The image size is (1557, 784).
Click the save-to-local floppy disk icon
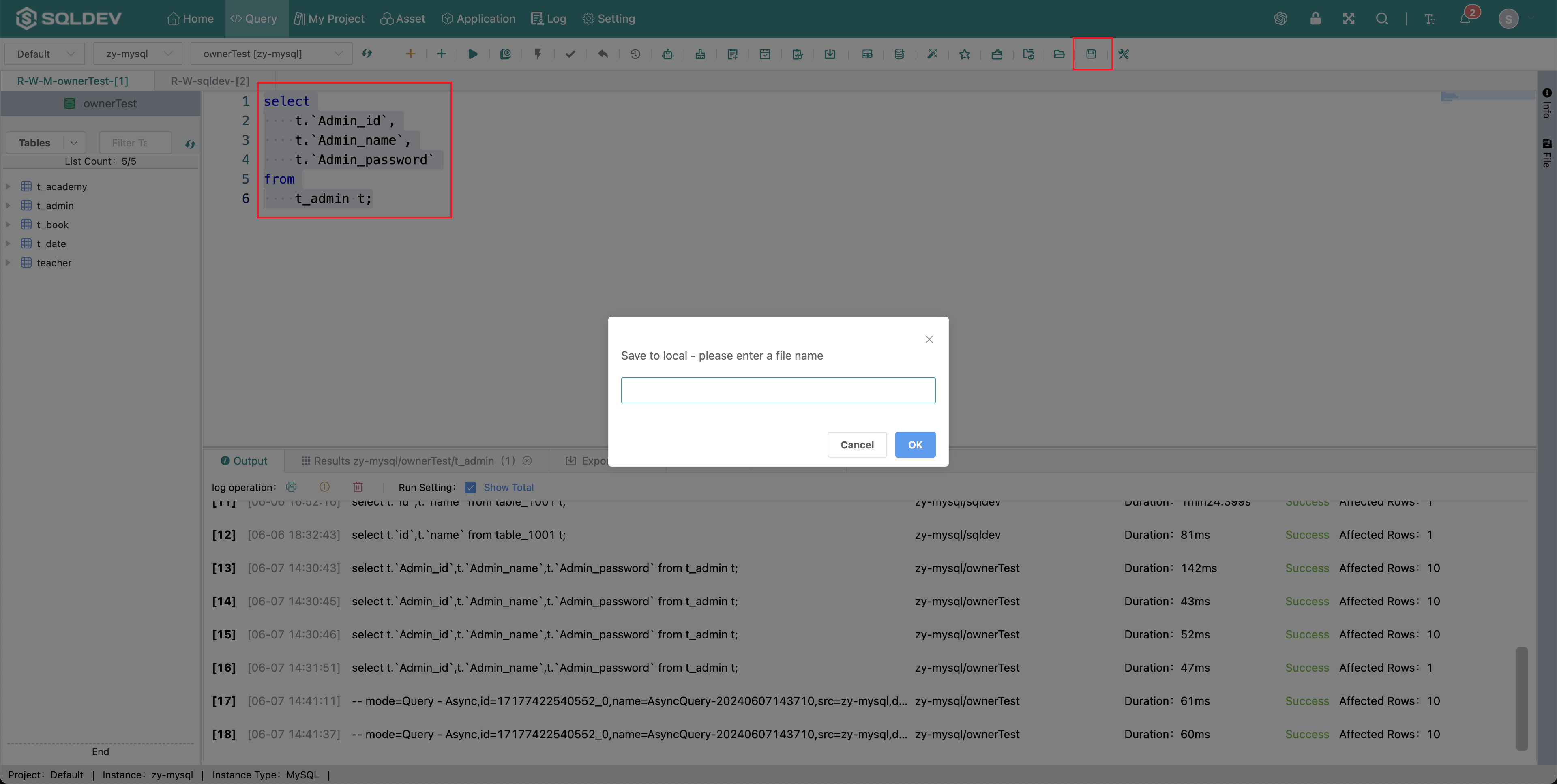pyautogui.click(x=1091, y=54)
